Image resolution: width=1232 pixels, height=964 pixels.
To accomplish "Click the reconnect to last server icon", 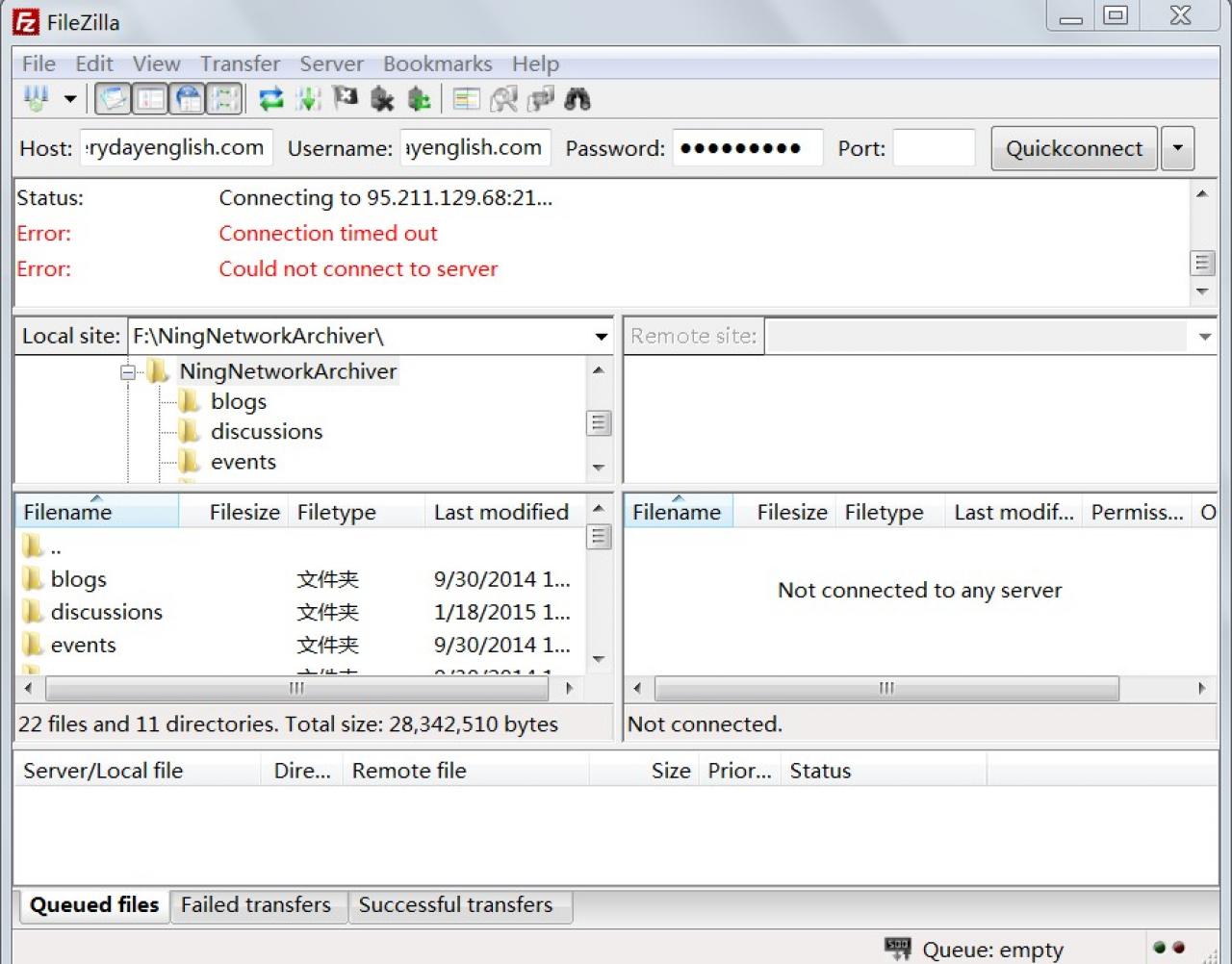I will 419,98.
